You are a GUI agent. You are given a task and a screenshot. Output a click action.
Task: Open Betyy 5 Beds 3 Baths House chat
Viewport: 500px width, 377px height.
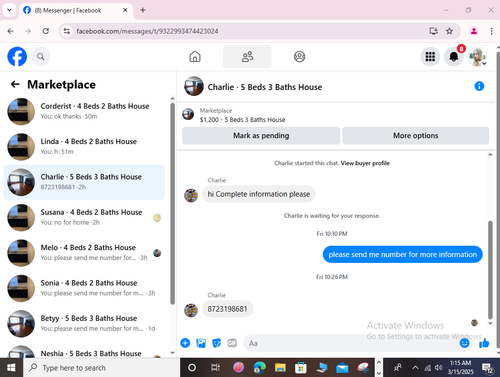click(84, 324)
